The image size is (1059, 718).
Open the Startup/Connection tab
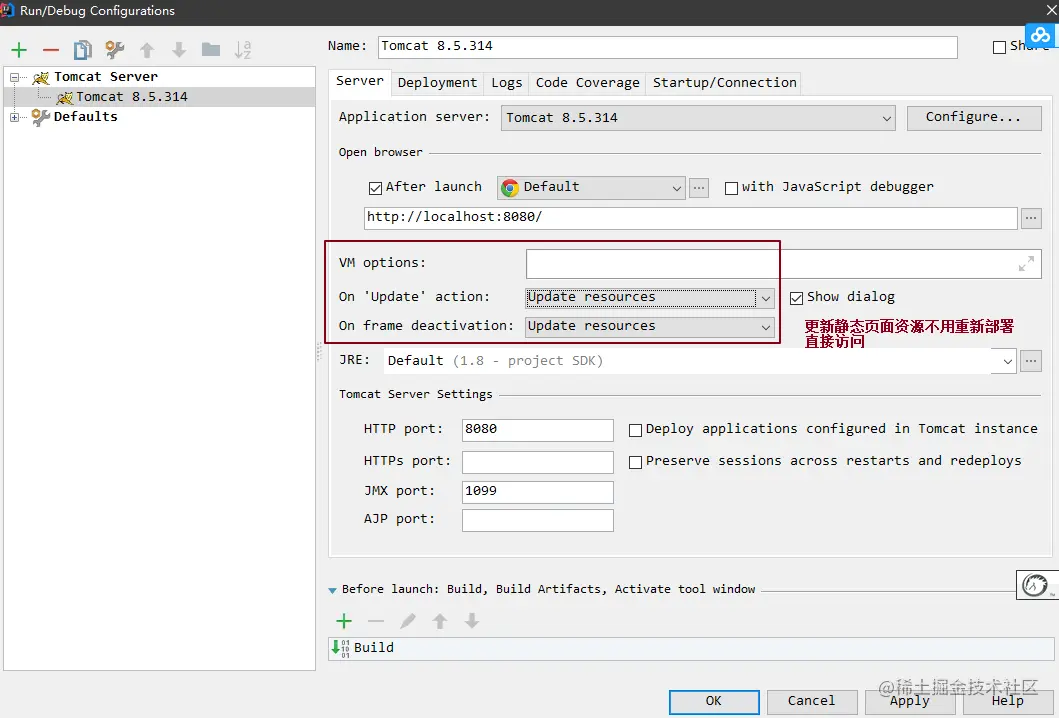(x=724, y=82)
